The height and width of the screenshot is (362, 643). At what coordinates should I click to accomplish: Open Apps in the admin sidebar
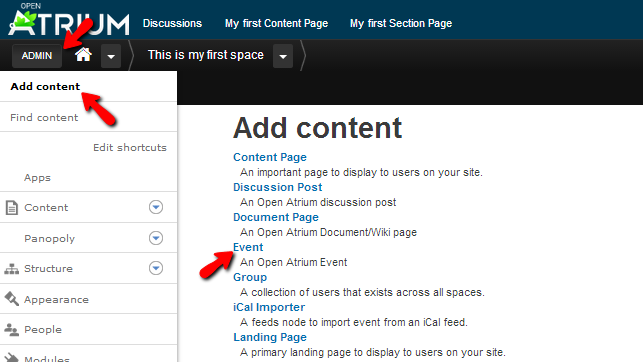(x=37, y=178)
